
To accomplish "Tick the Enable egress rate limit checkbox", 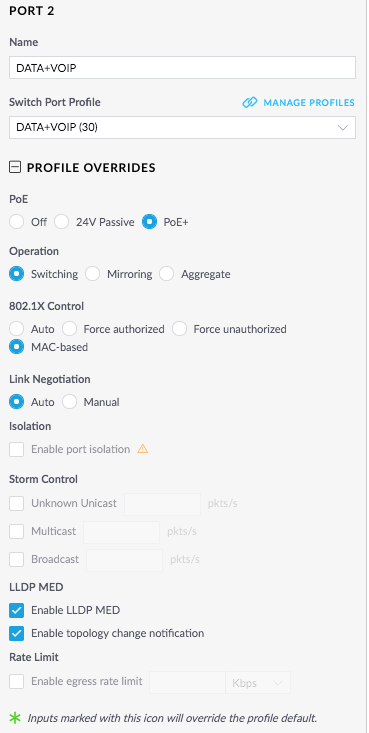I will (x=16, y=682).
